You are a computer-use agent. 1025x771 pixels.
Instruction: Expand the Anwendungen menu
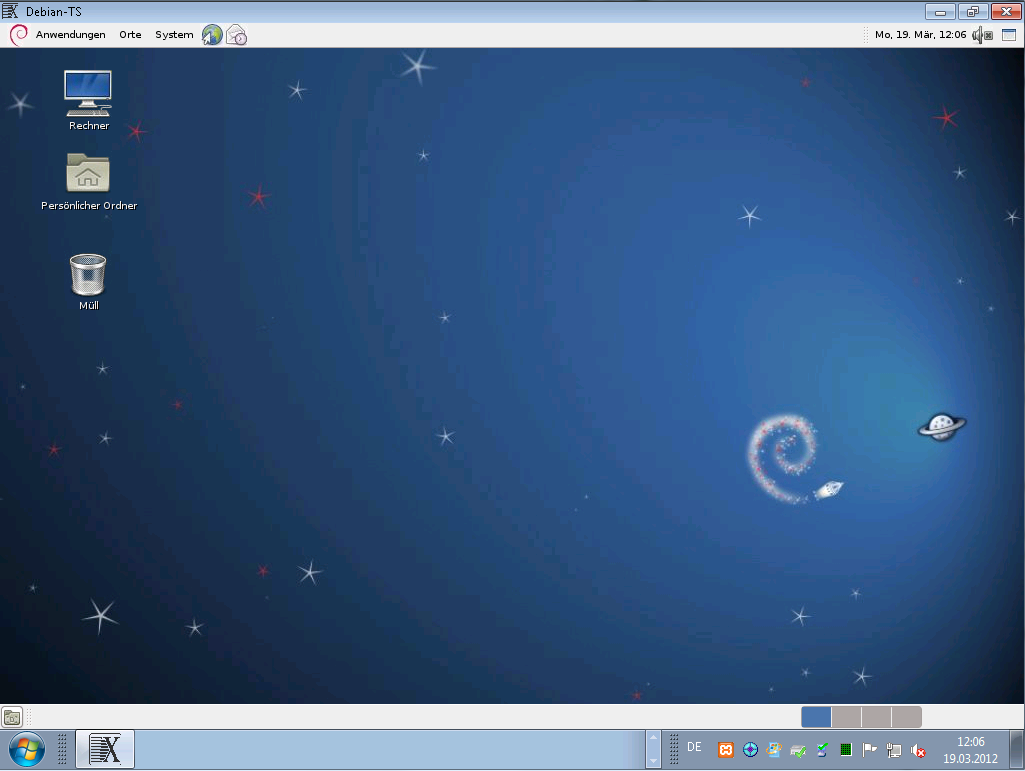(x=70, y=35)
